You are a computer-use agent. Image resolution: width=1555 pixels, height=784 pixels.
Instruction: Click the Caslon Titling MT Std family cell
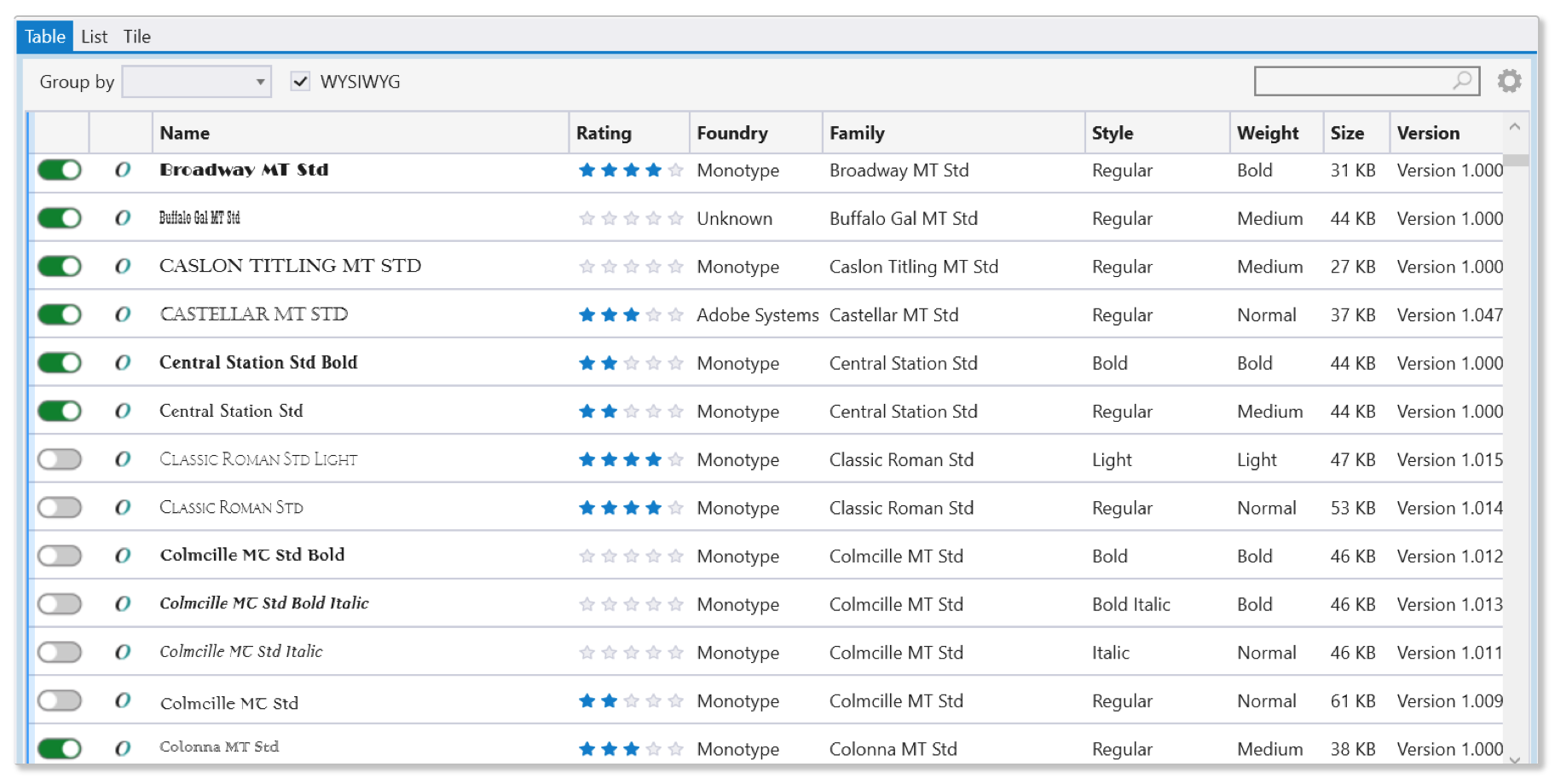coord(913,267)
